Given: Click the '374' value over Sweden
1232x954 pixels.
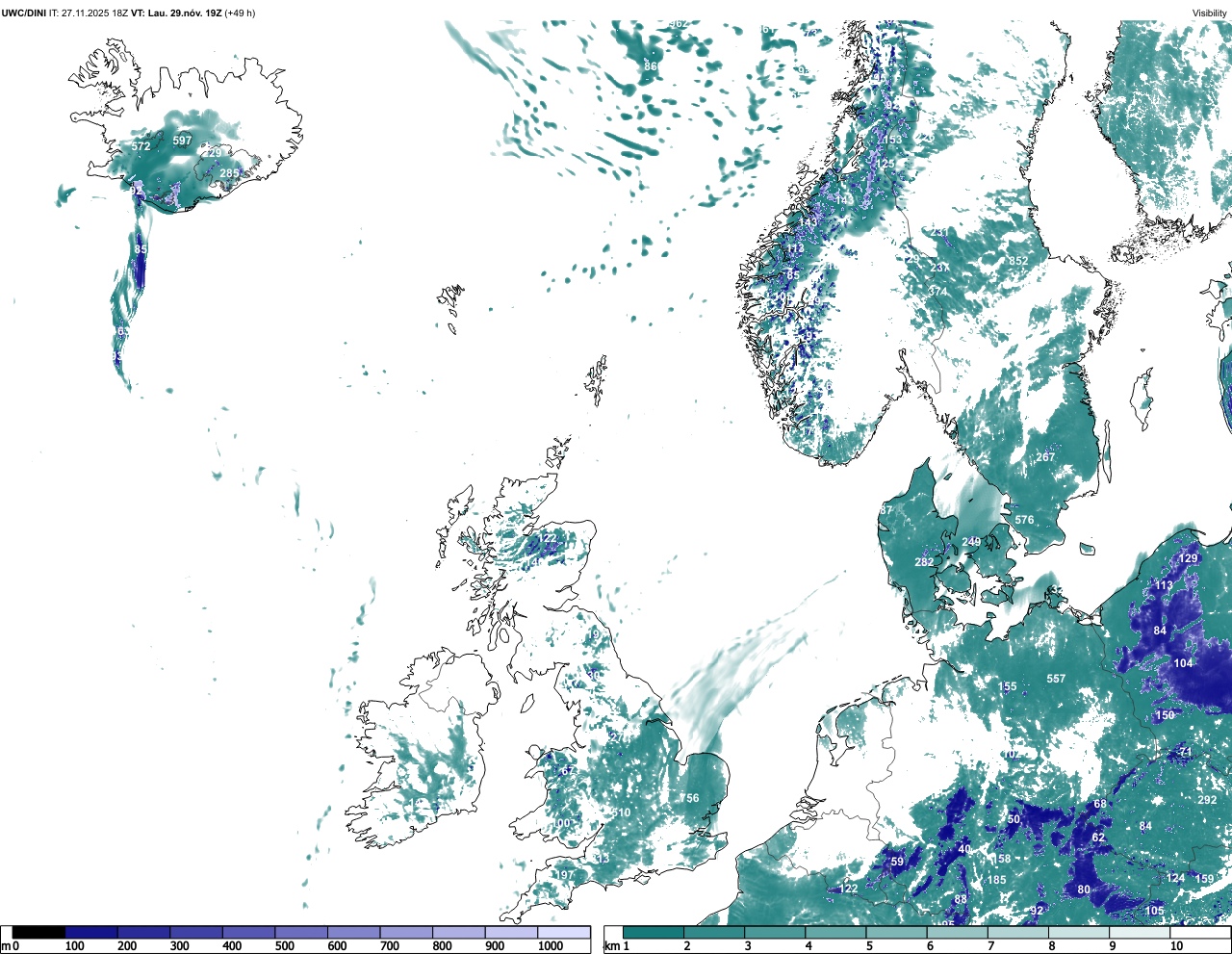Looking at the screenshot, I should 937,292.
